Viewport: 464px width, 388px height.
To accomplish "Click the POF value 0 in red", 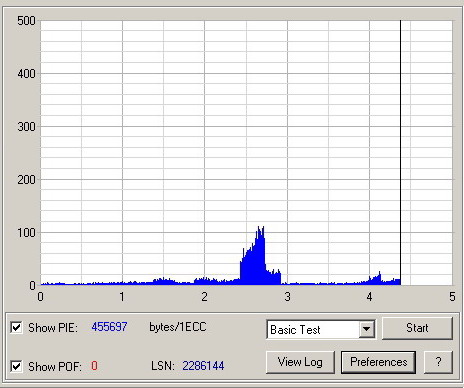I will [94, 366].
